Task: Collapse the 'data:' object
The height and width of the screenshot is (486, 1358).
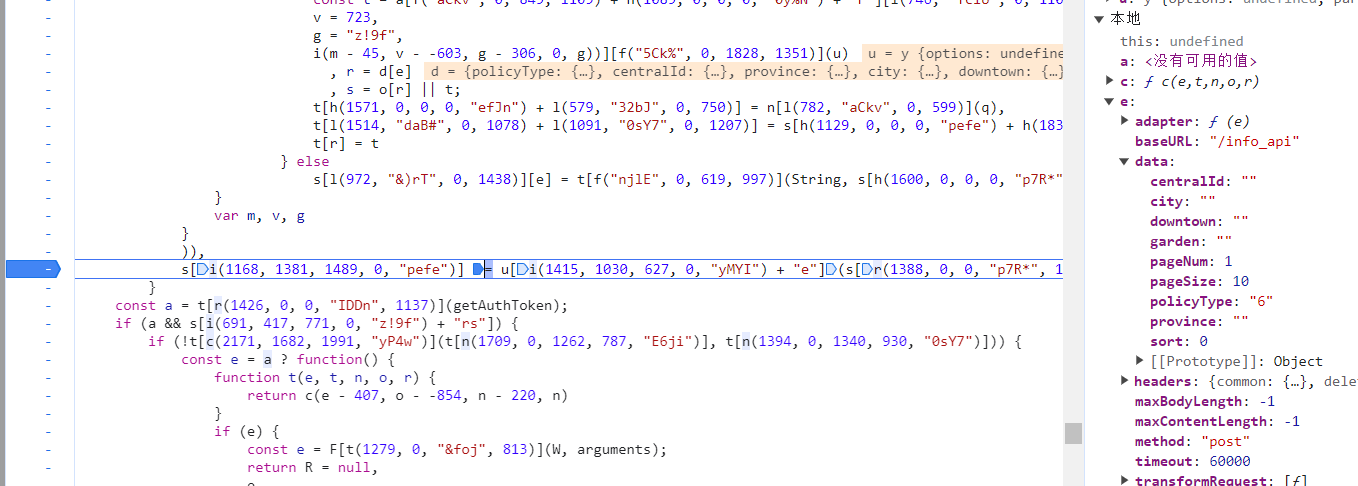Action: (x=1125, y=161)
